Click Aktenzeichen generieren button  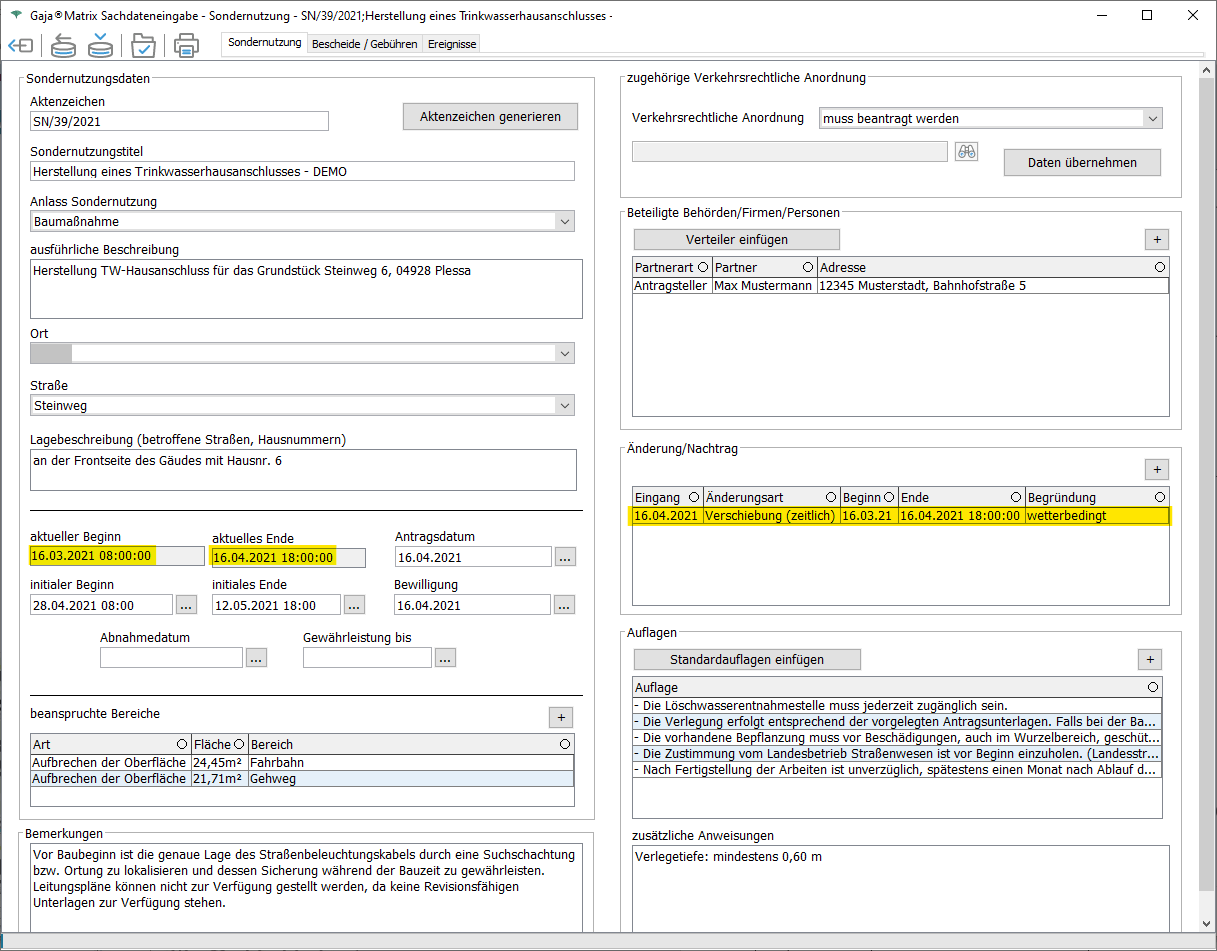pyautogui.click(x=490, y=117)
